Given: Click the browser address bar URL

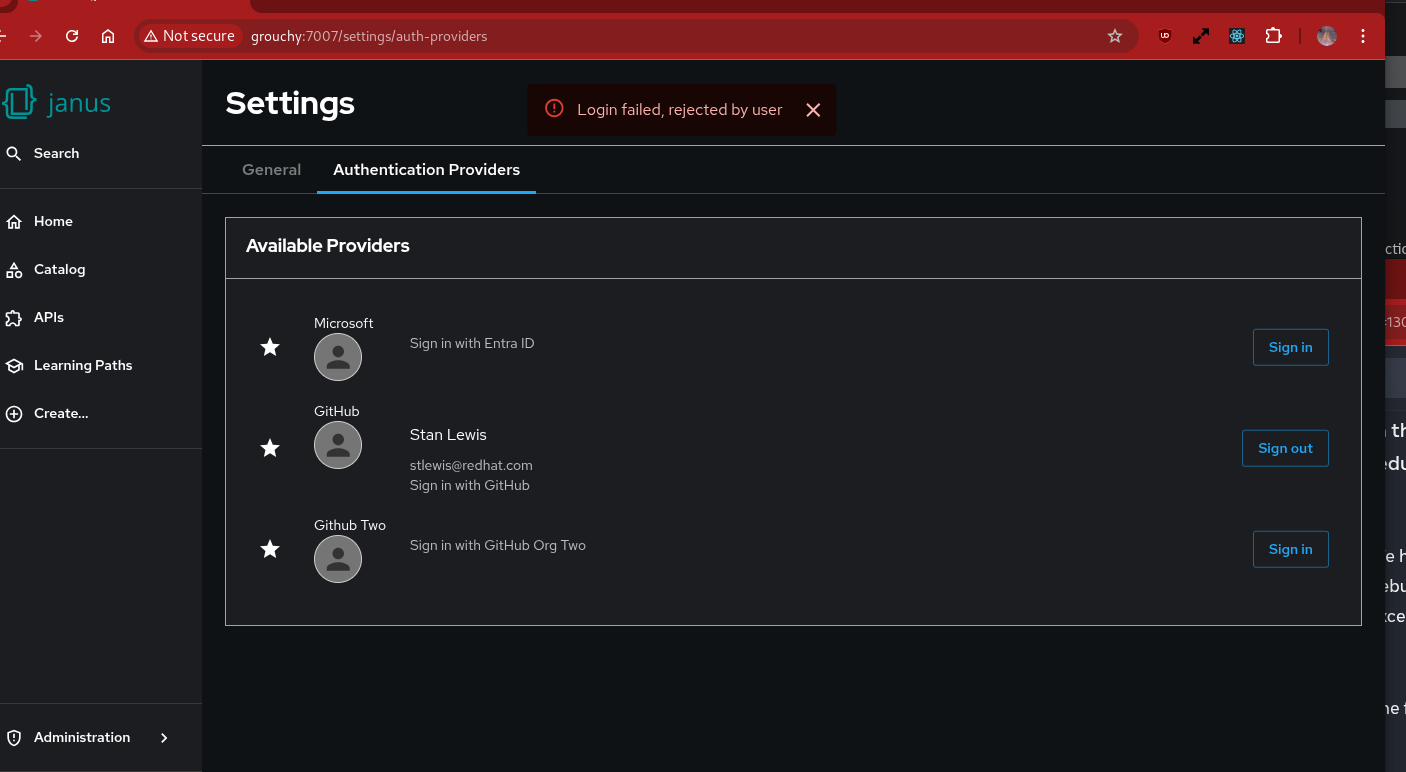Looking at the screenshot, I should pos(369,36).
